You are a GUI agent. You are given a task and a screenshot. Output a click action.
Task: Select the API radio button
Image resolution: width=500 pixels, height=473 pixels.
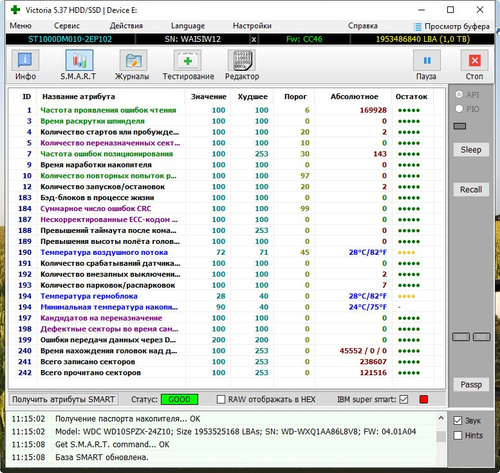[x=459, y=95]
